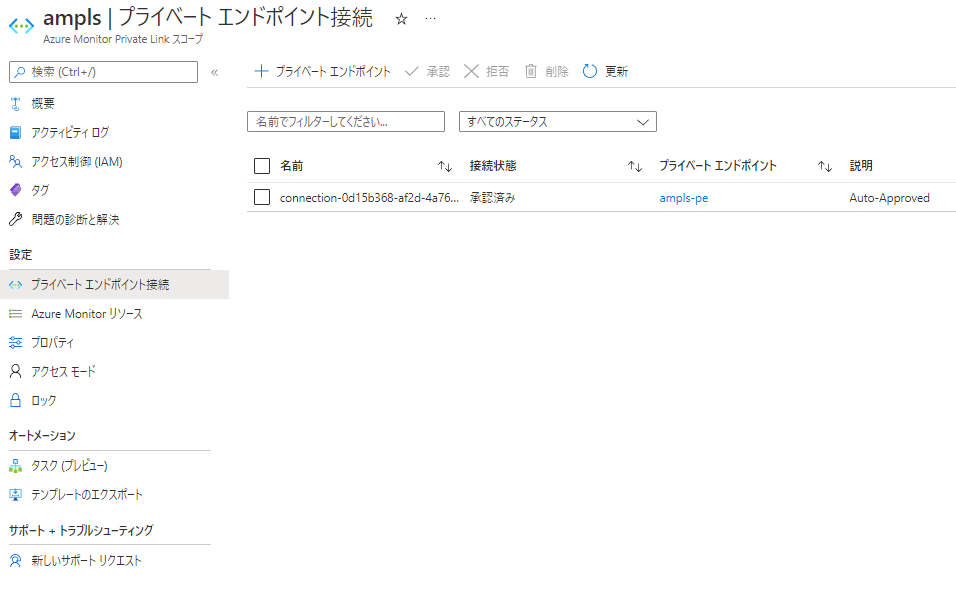Open 概要 overview page

pyautogui.click(x=43, y=104)
